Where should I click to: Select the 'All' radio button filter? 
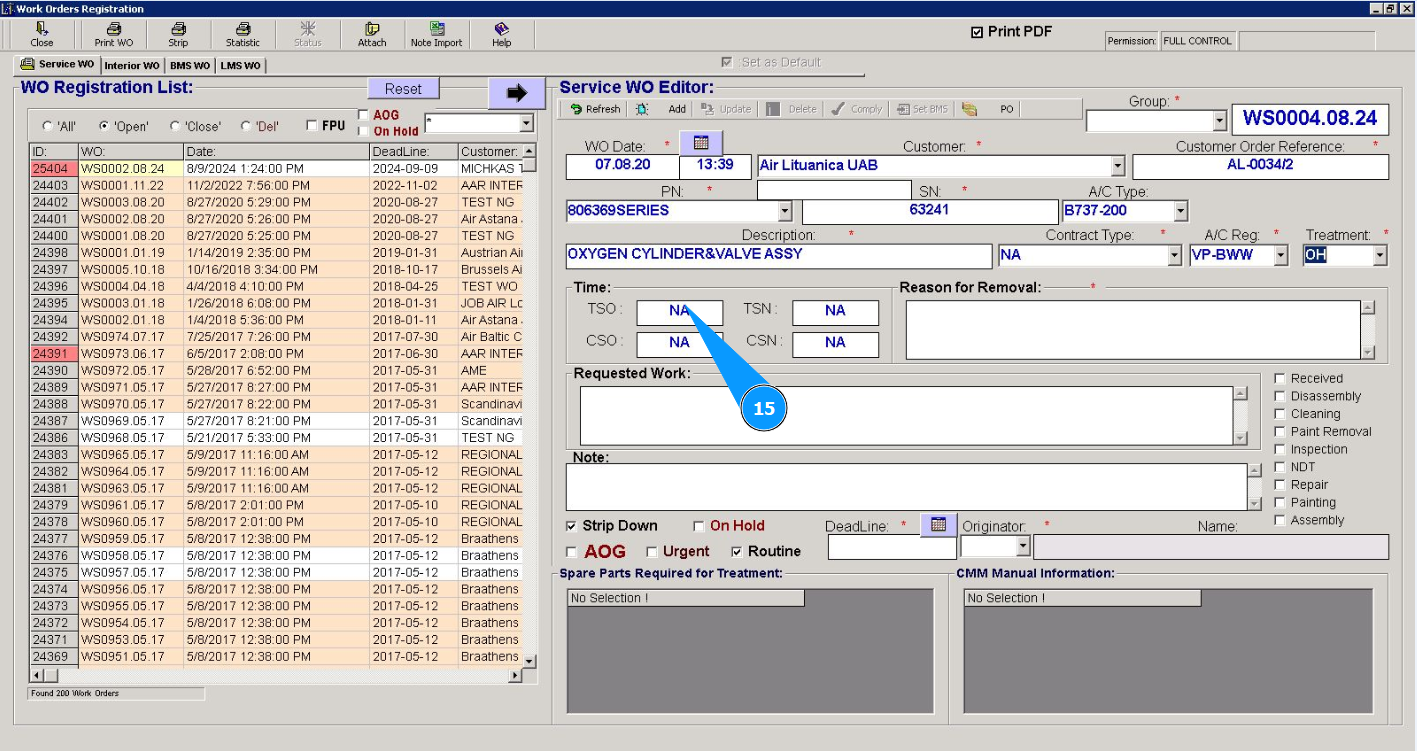[x=47, y=127]
